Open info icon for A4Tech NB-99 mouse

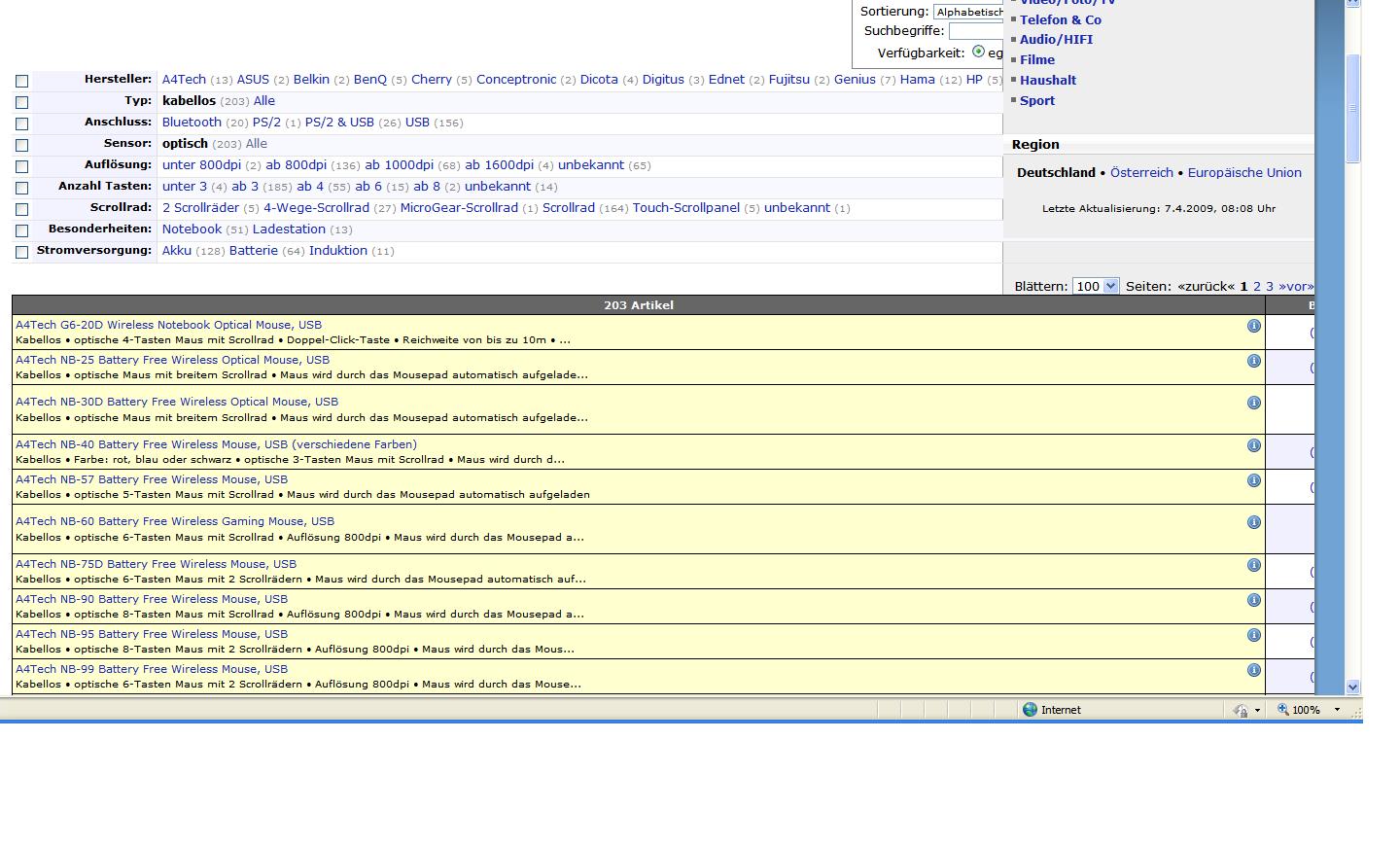(1254, 670)
